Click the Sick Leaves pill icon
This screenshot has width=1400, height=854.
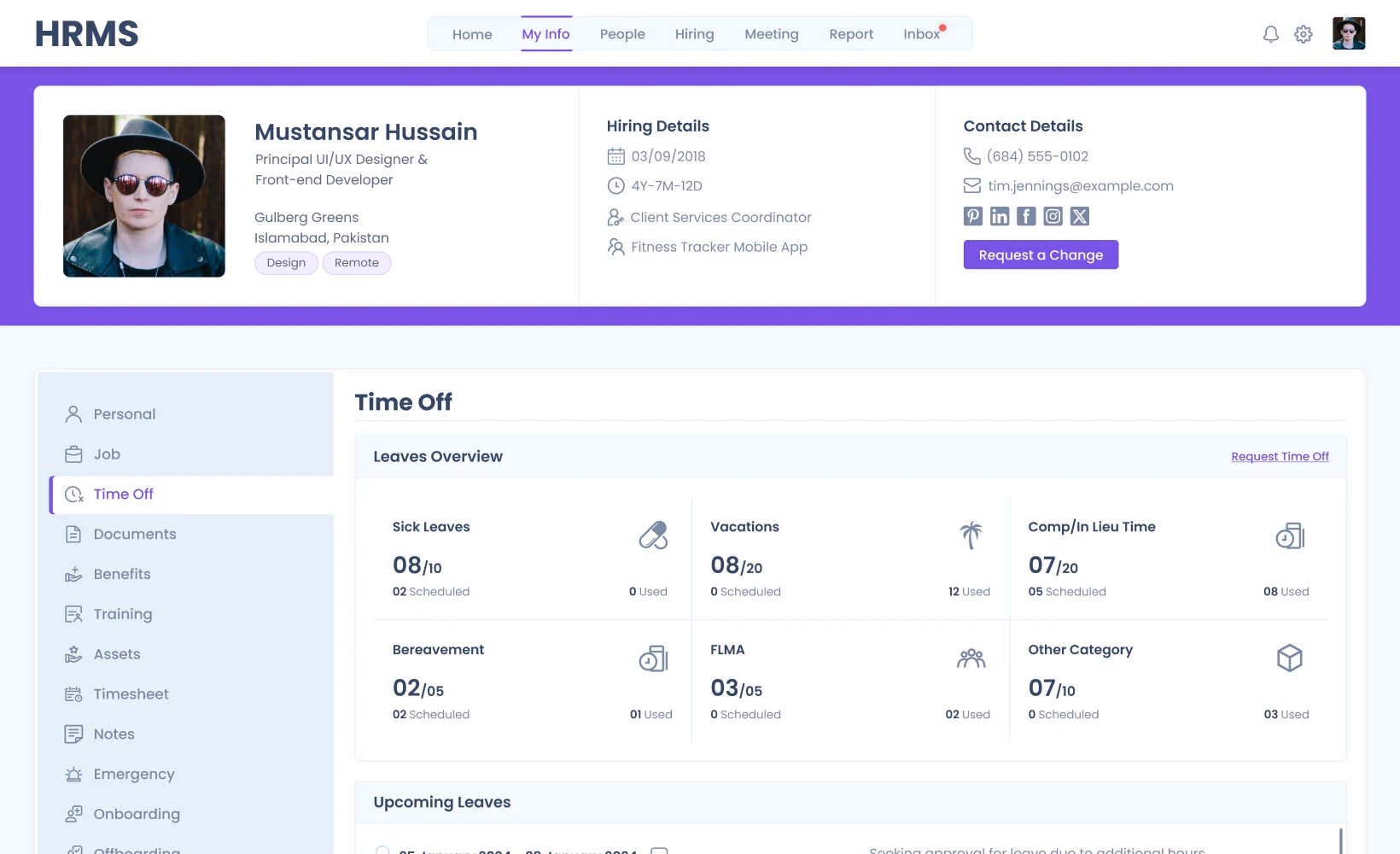point(653,535)
